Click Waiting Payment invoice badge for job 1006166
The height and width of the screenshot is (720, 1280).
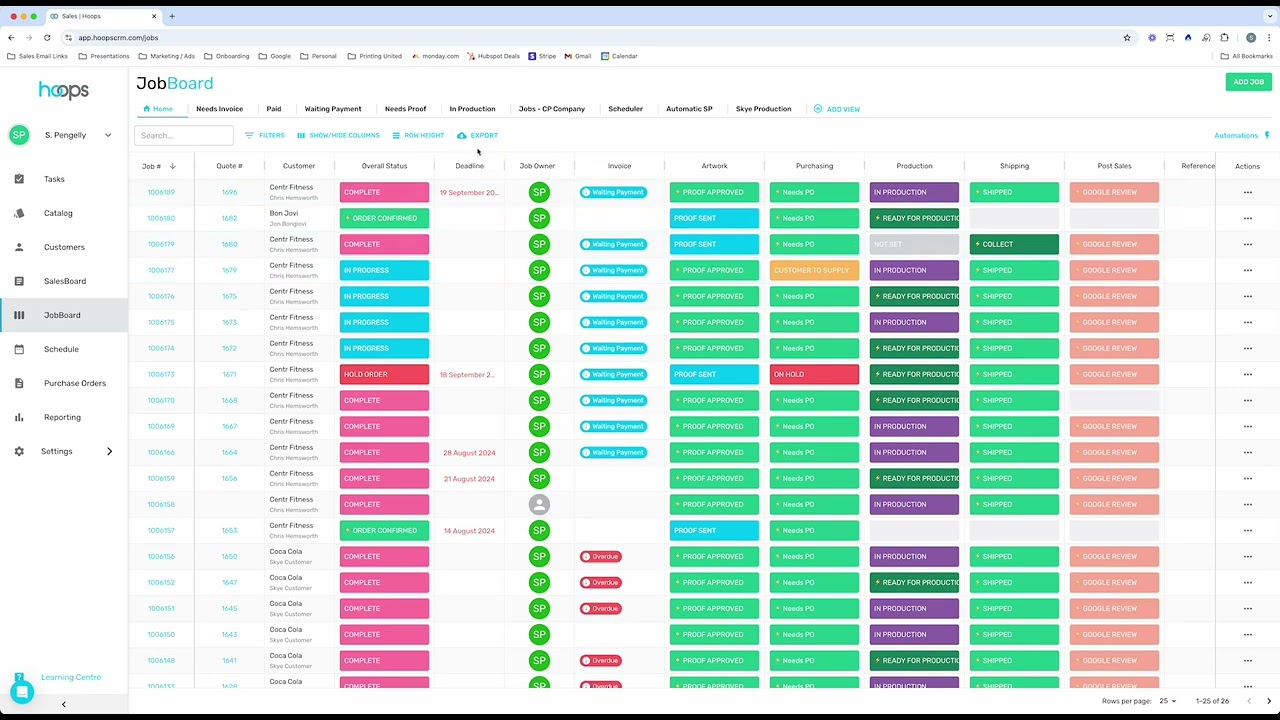coord(613,452)
